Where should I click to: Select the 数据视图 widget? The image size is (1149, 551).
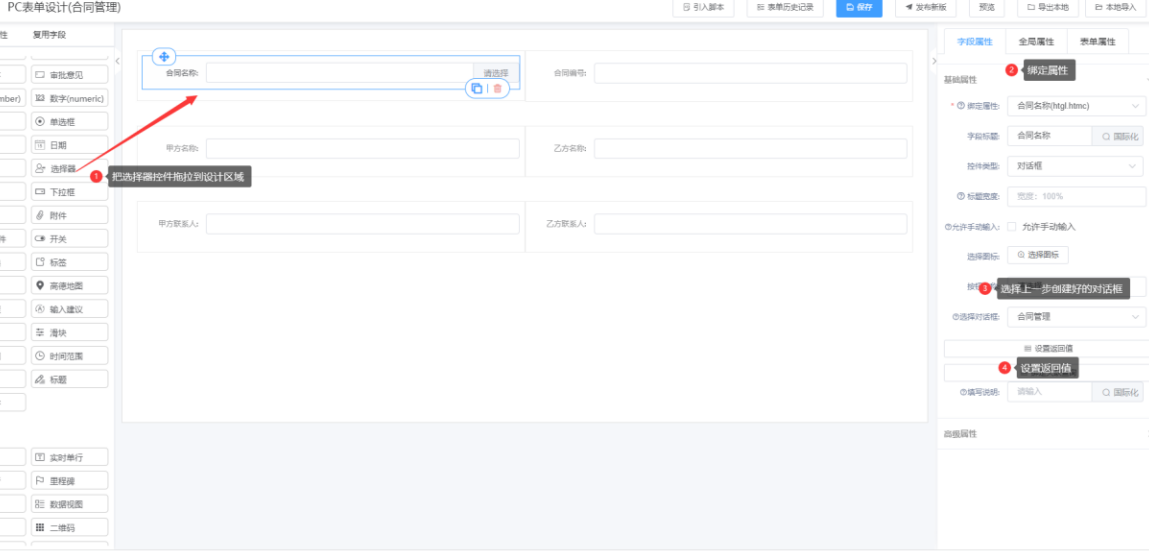pos(70,504)
